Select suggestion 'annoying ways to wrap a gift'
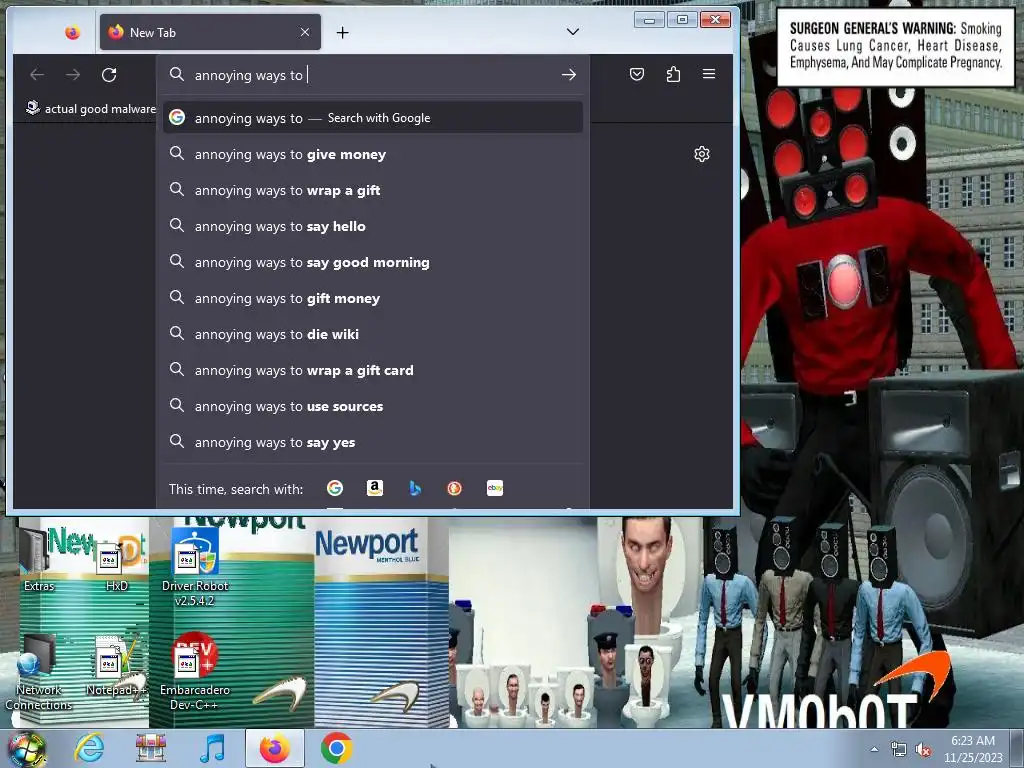1024x768 pixels. (372, 190)
